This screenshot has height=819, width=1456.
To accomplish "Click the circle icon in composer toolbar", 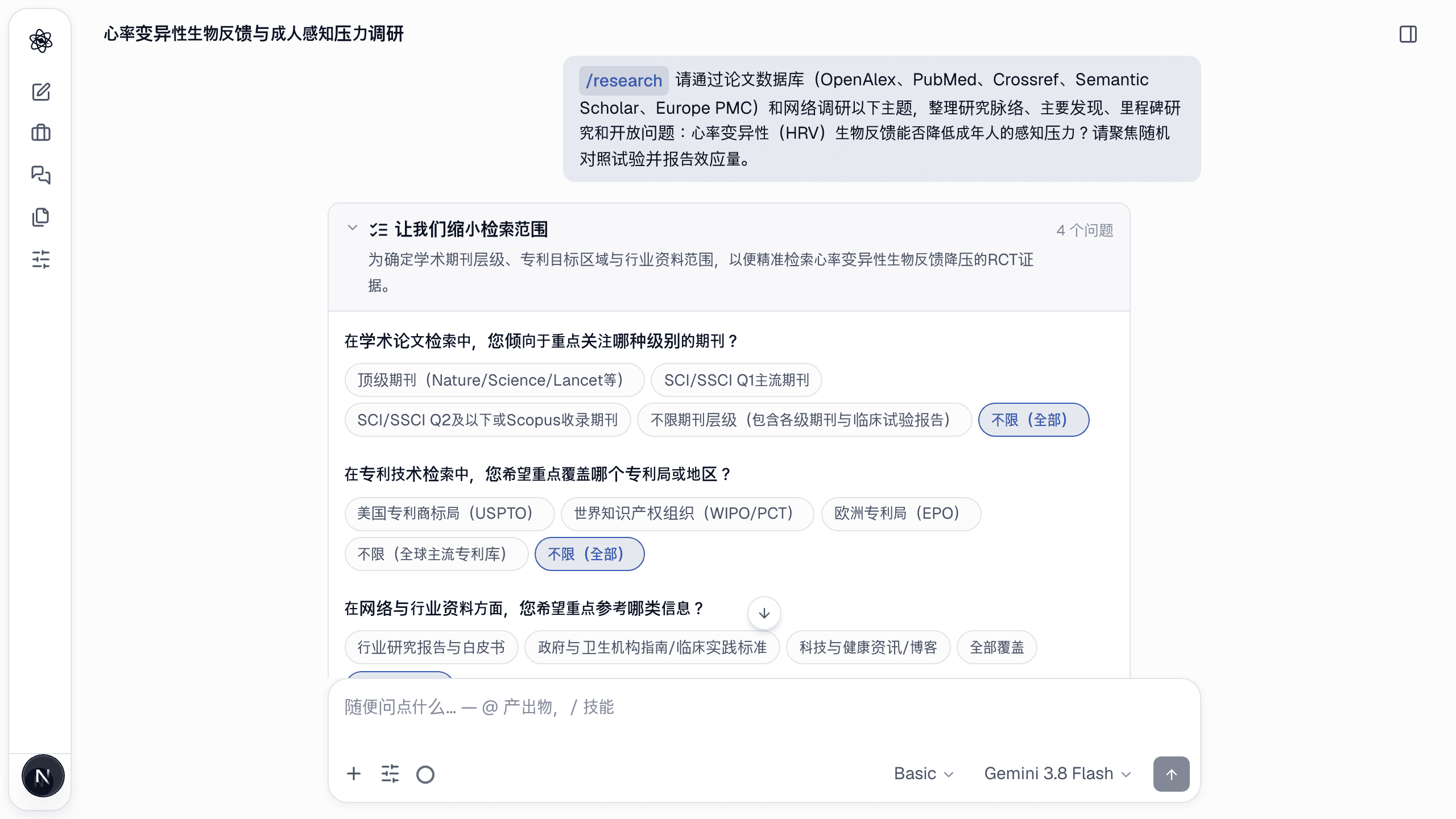I will point(425,774).
